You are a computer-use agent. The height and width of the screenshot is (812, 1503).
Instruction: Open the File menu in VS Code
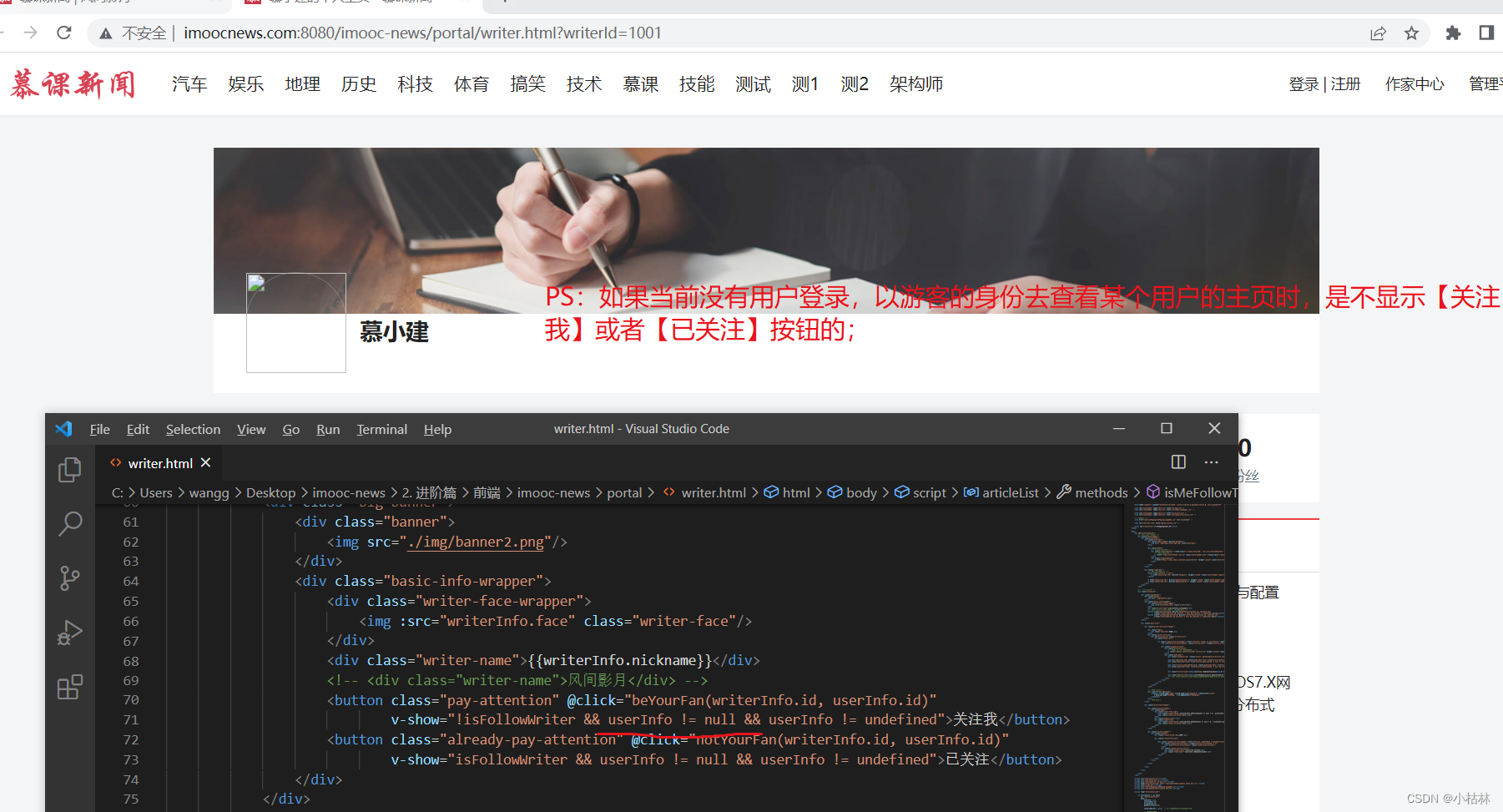(100, 429)
